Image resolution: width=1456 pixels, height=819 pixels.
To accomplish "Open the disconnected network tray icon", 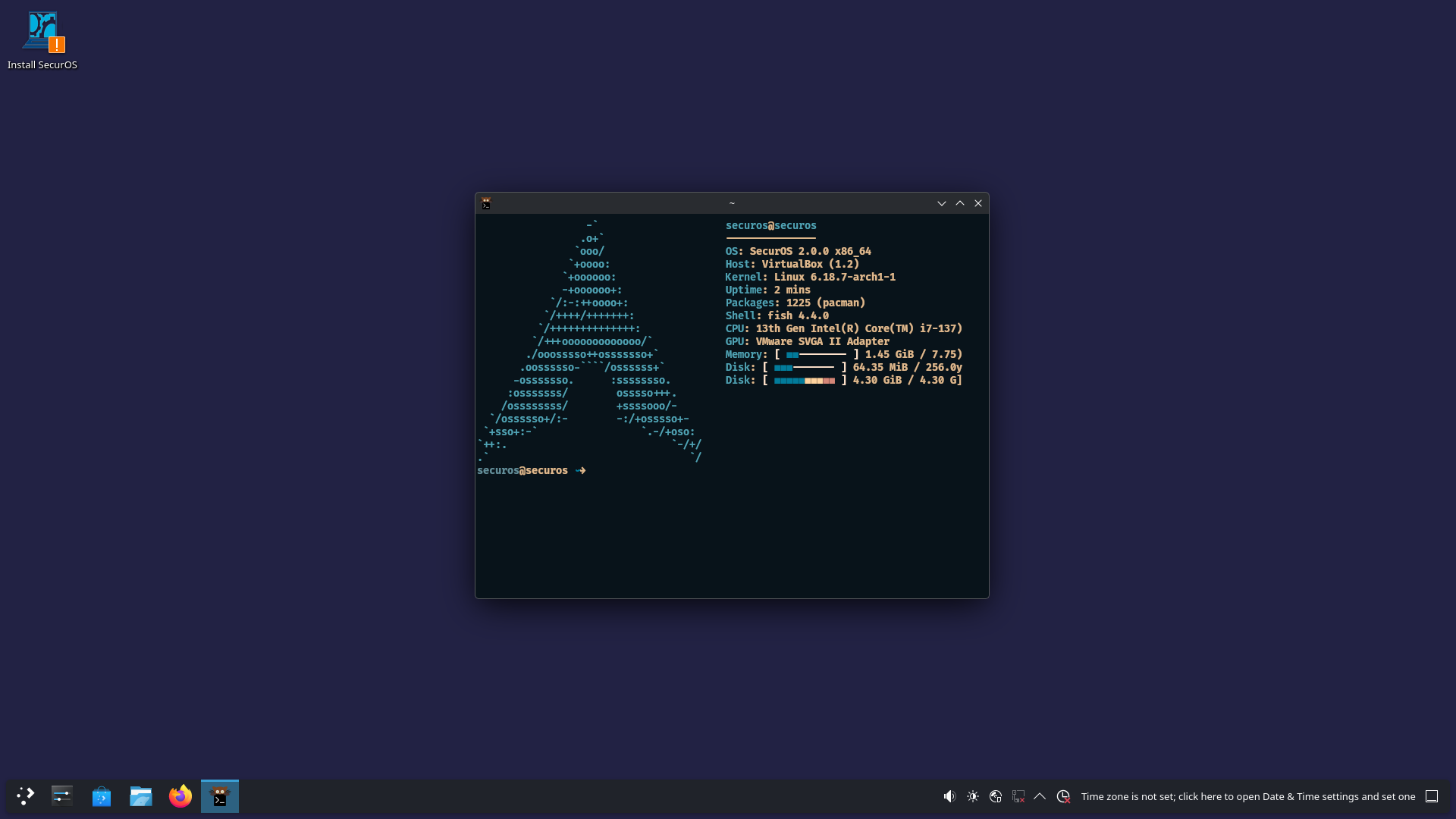I will 1017,796.
